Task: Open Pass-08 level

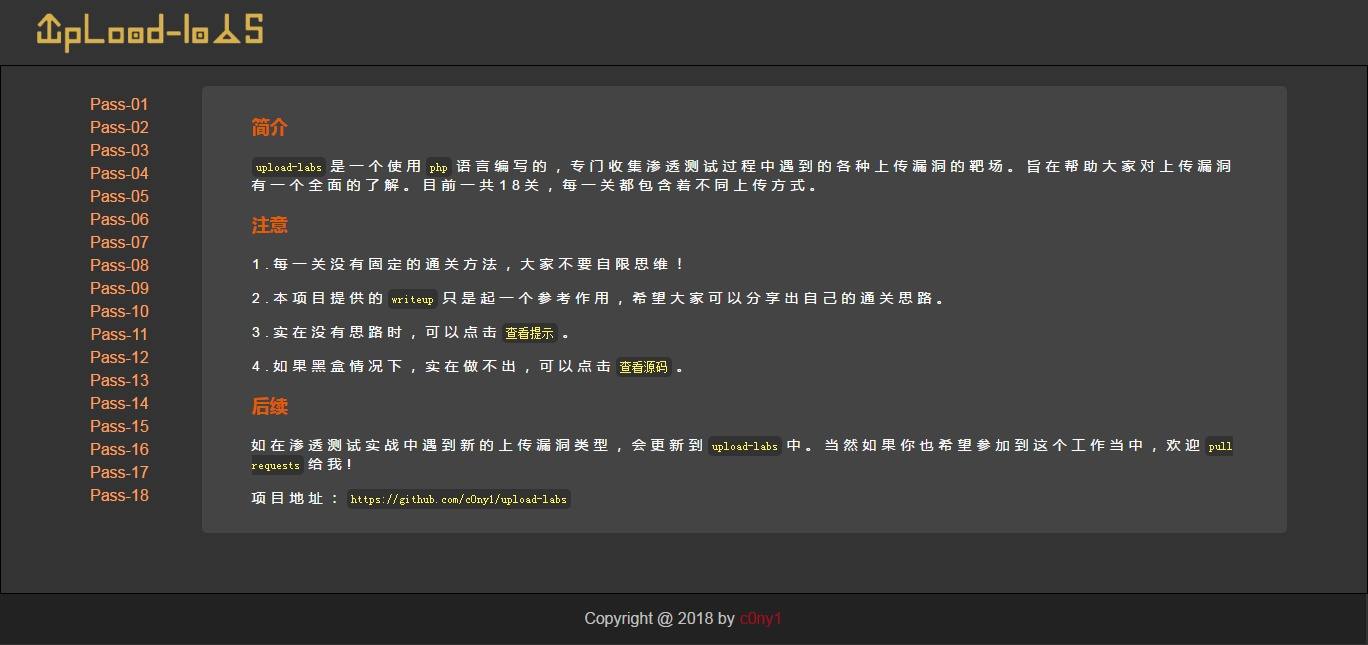Action: point(119,265)
